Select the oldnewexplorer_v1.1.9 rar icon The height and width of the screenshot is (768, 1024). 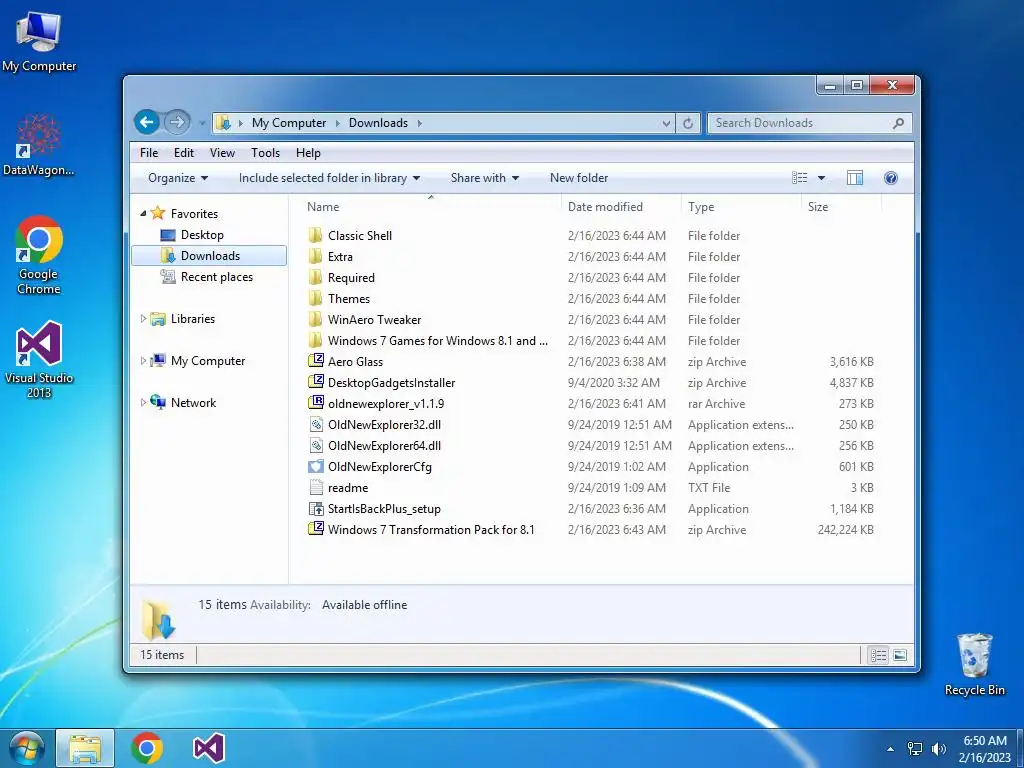(315, 403)
